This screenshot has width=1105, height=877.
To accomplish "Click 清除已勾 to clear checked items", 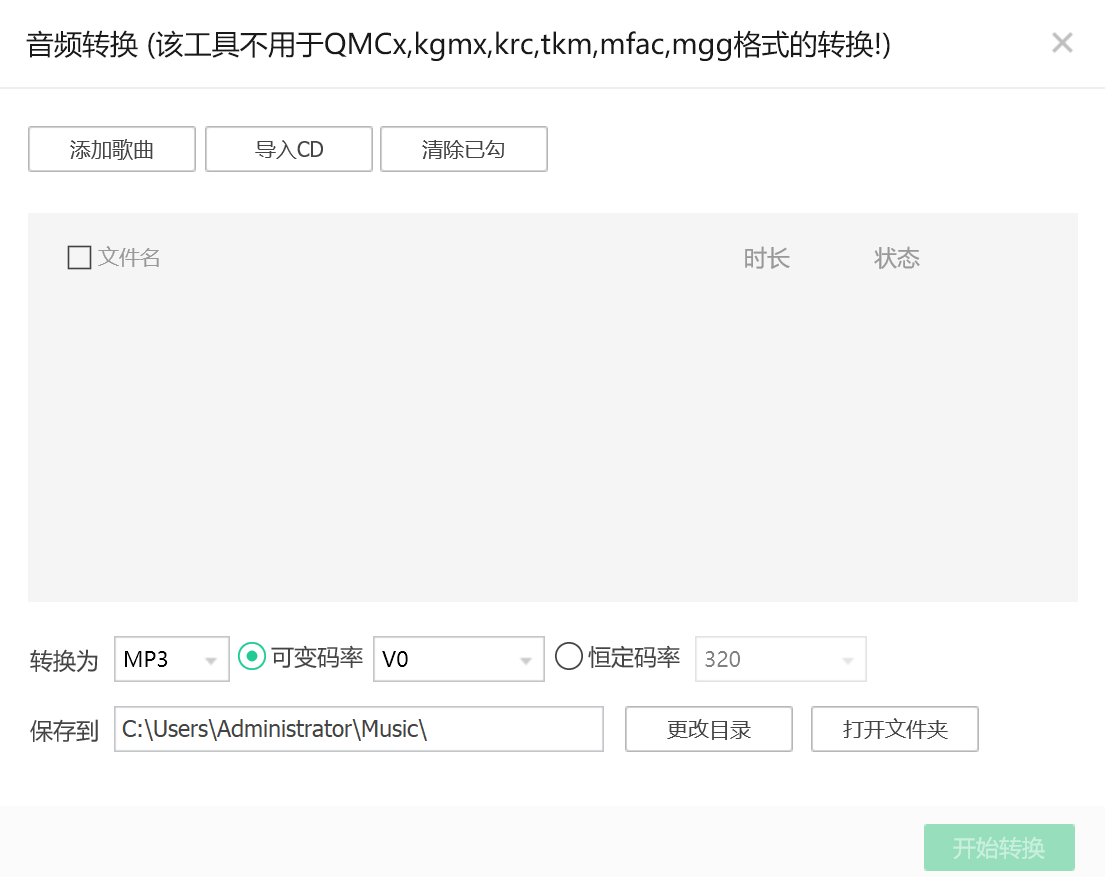I will pyautogui.click(x=463, y=149).
